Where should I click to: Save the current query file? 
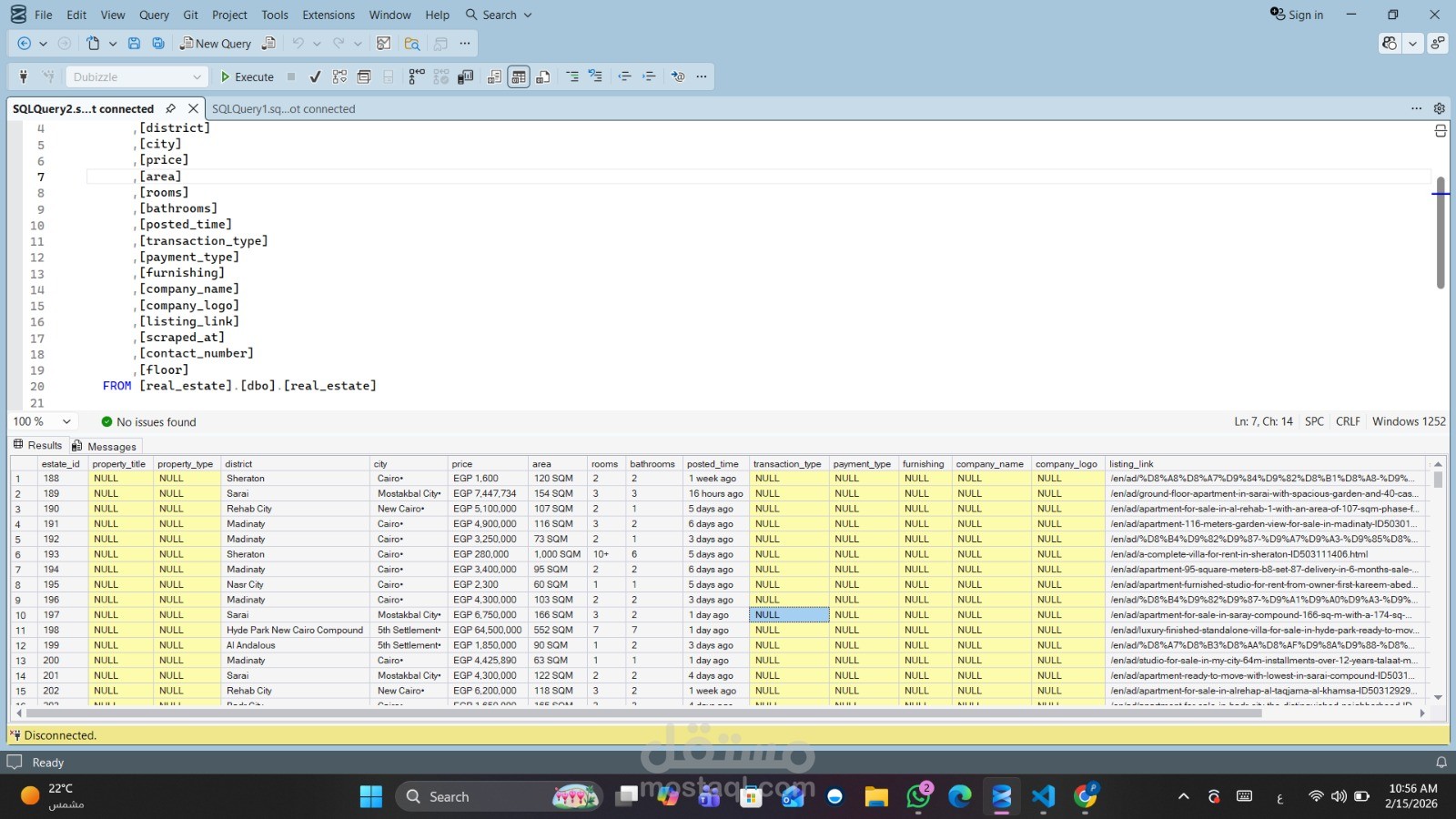[x=134, y=44]
